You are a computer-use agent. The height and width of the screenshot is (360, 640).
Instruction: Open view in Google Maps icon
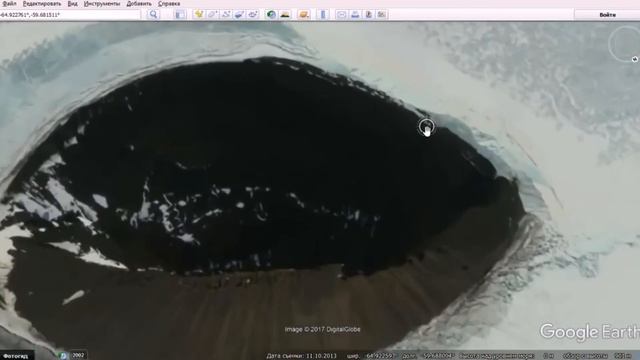click(x=382, y=15)
